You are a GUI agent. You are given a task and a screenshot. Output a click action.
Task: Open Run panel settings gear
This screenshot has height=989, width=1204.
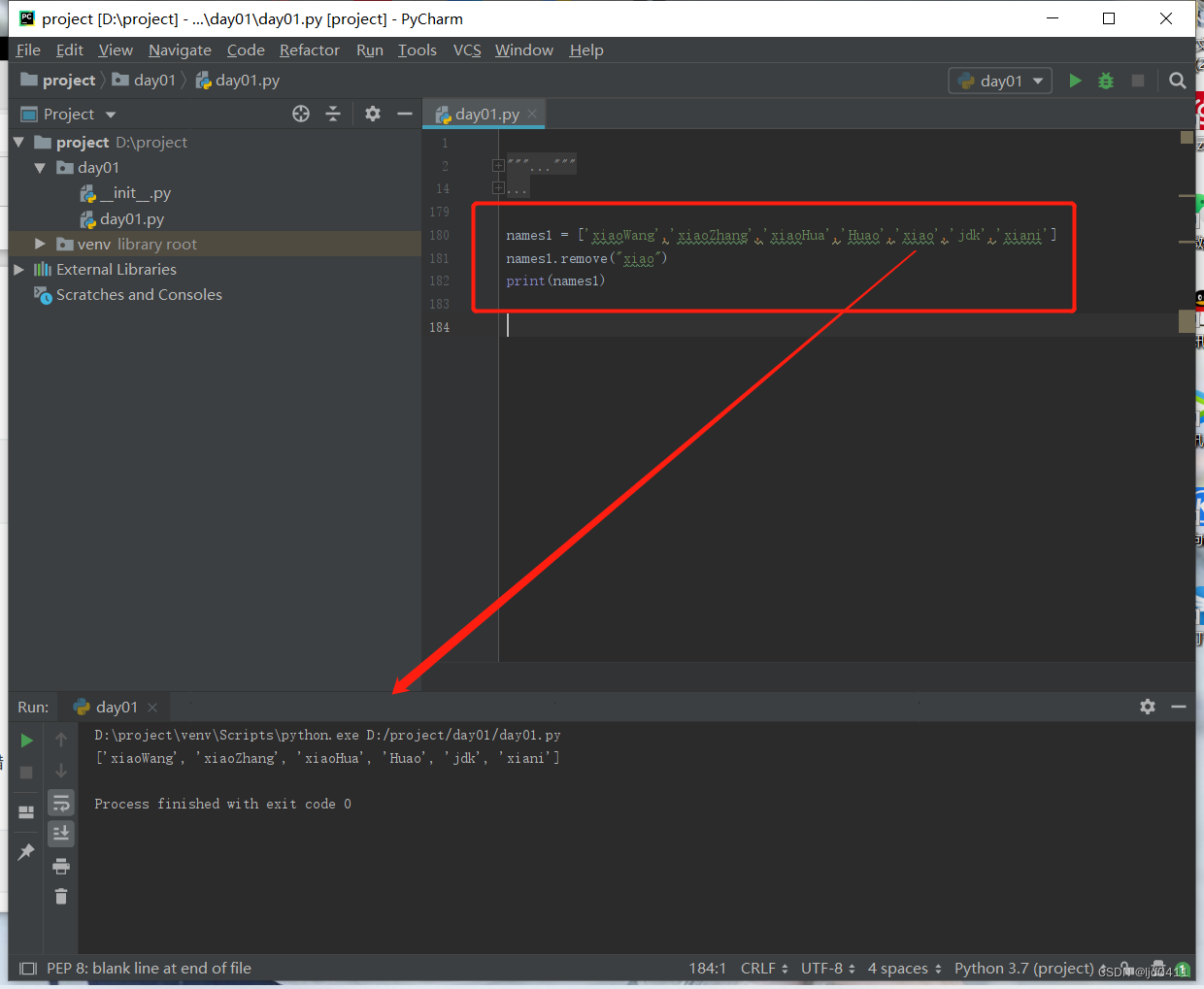pyautogui.click(x=1148, y=707)
